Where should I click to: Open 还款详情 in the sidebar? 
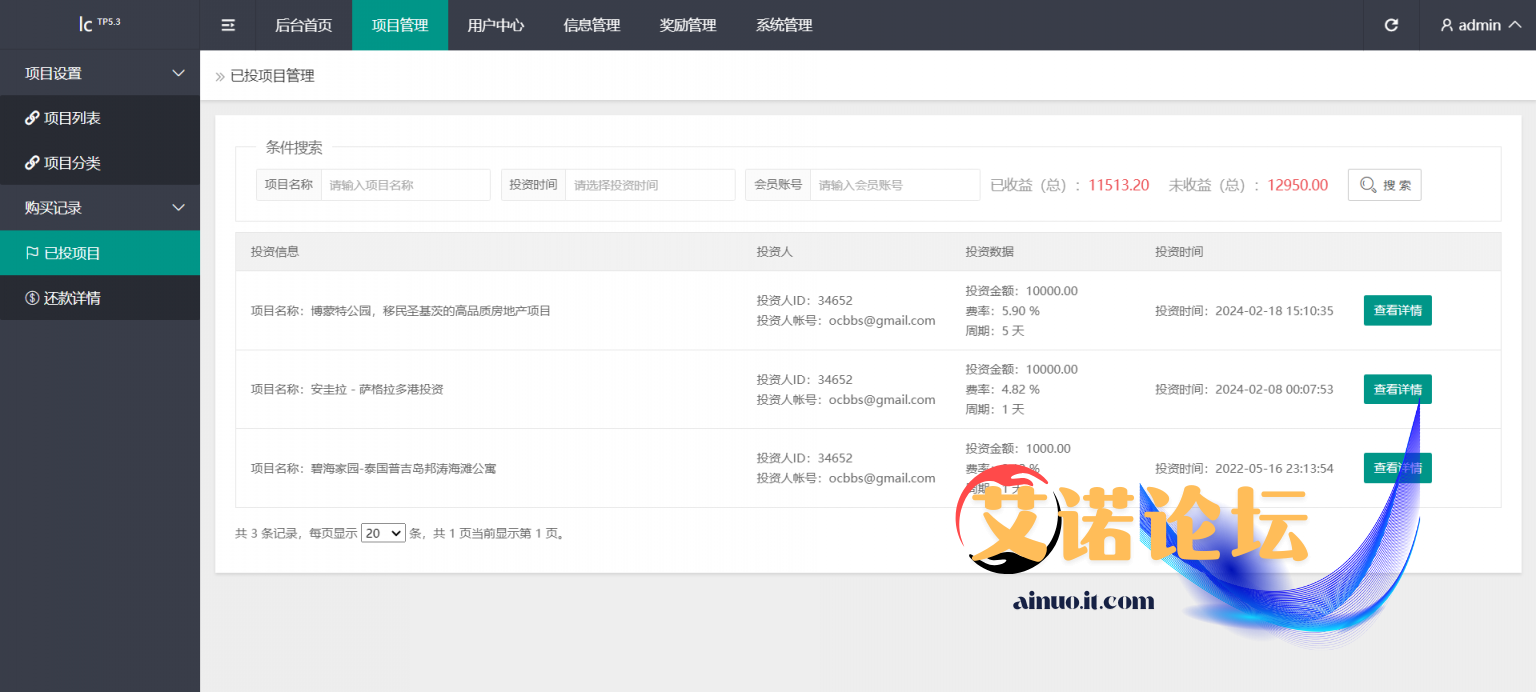point(100,298)
